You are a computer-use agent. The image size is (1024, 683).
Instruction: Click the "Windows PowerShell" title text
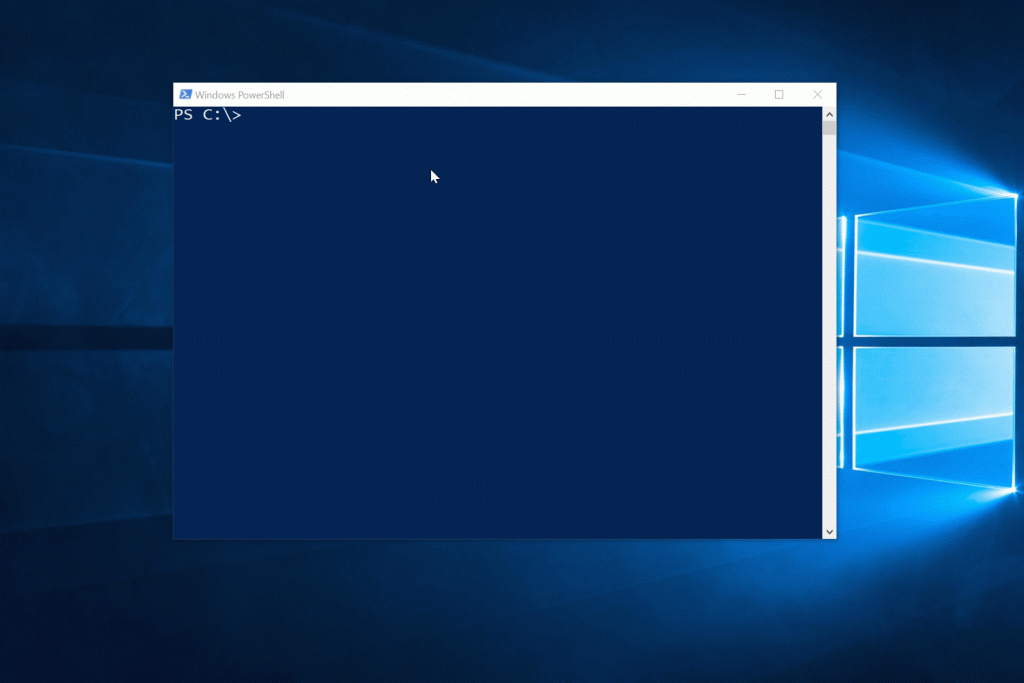[240, 95]
